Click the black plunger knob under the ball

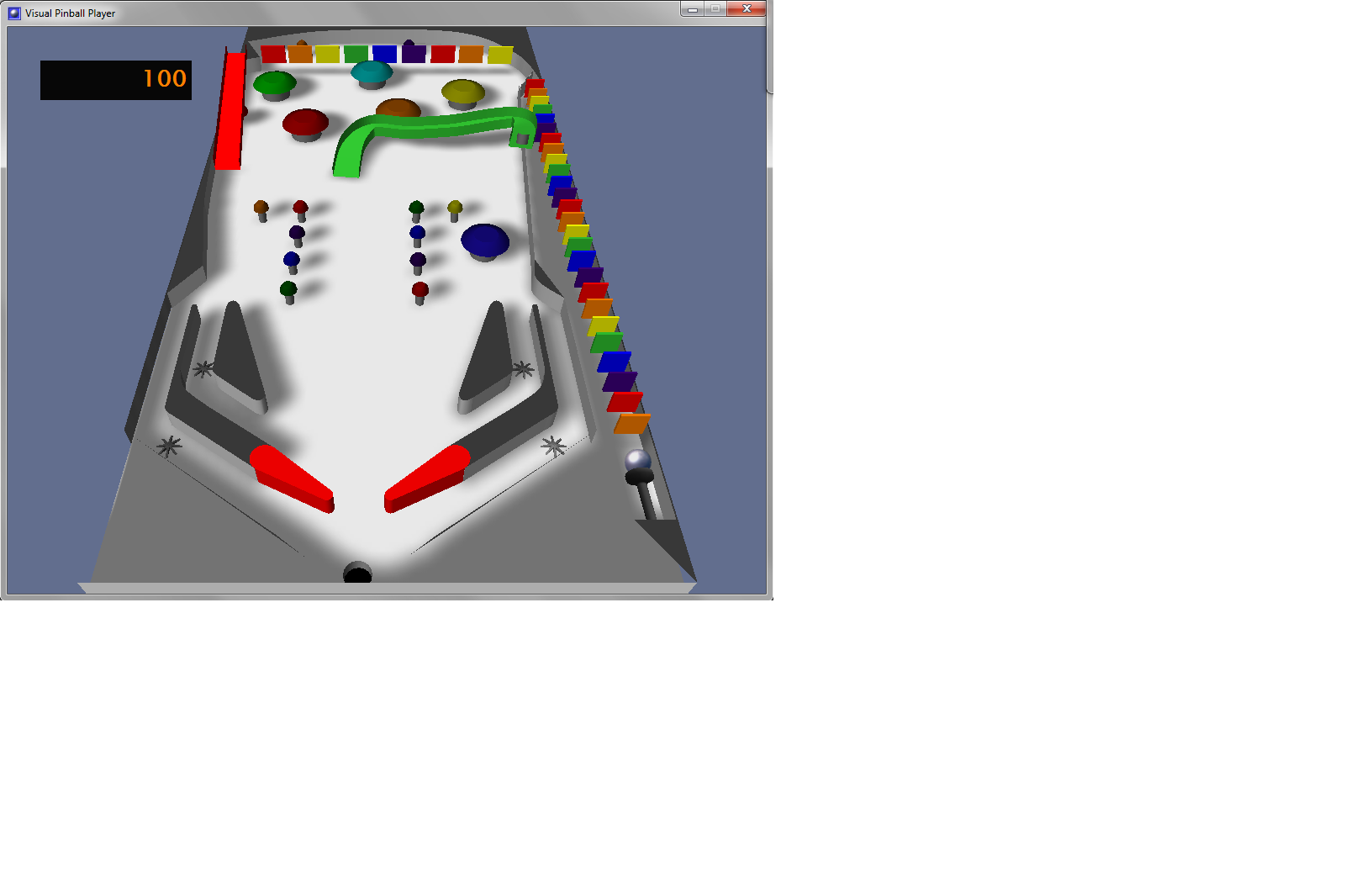point(640,478)
